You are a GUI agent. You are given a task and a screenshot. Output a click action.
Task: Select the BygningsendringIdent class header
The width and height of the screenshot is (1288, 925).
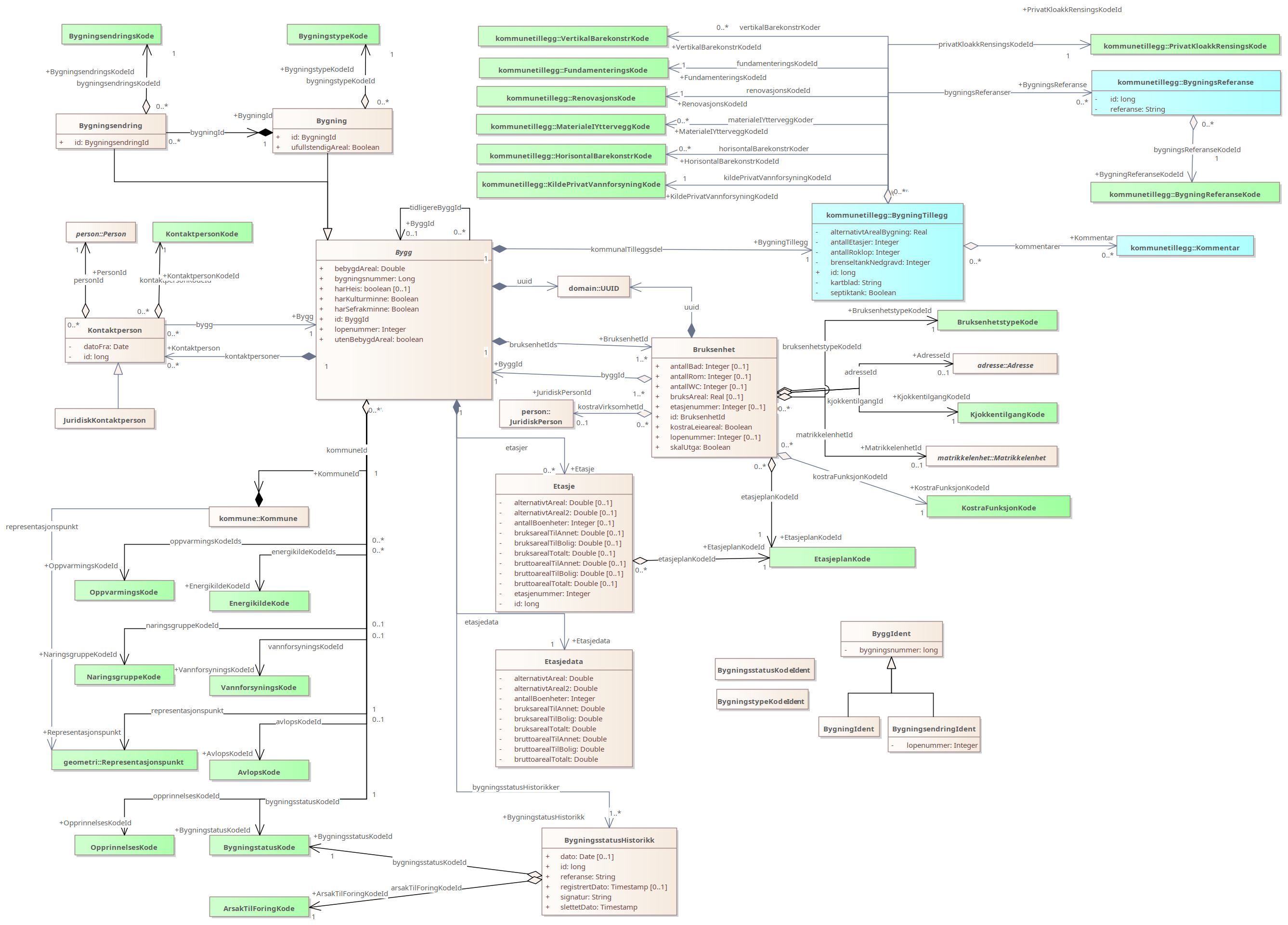pyautogui.click(x=933, y=729)
